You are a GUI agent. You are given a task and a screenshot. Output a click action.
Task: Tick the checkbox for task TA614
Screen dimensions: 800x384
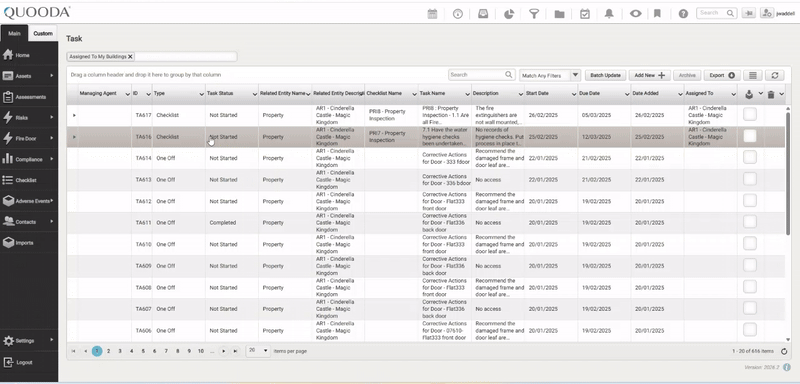749,158
